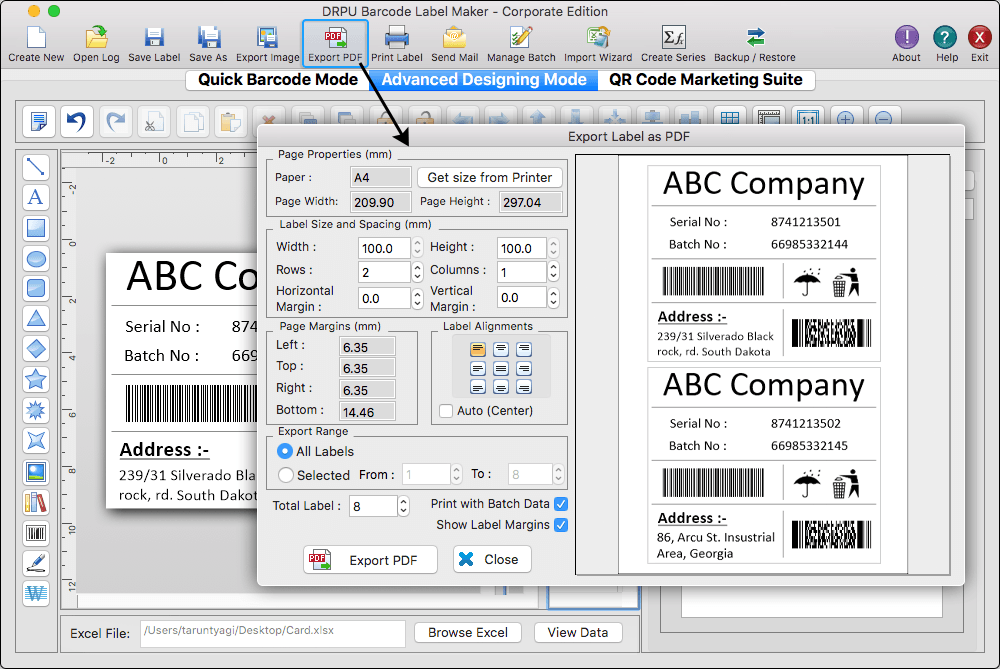Select center-middle label alignment option

[501, 368]
